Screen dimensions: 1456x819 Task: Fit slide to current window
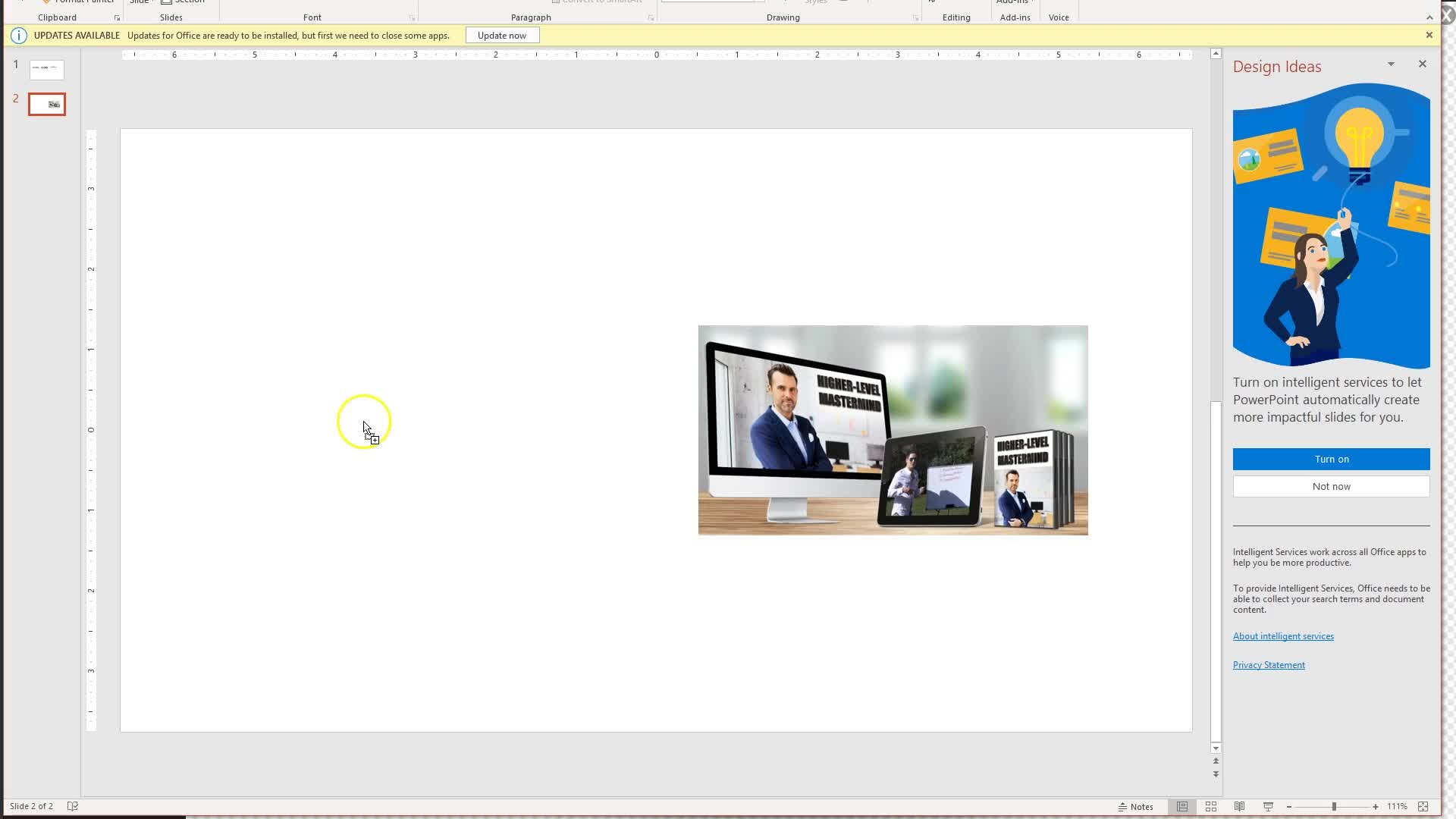(1423, 807)
